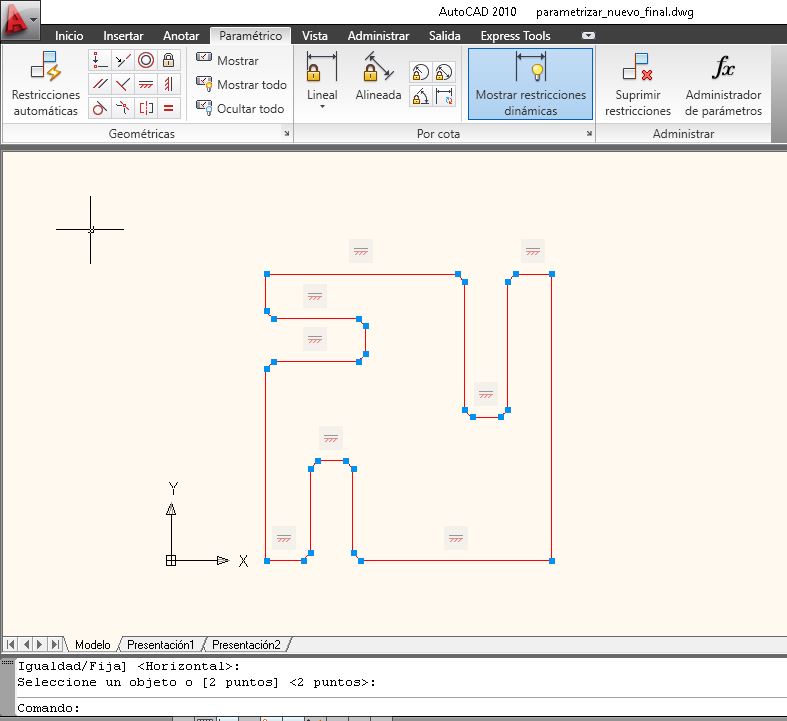Select the Modelo layout tab
787x721 pixels.
coord(92,644)
